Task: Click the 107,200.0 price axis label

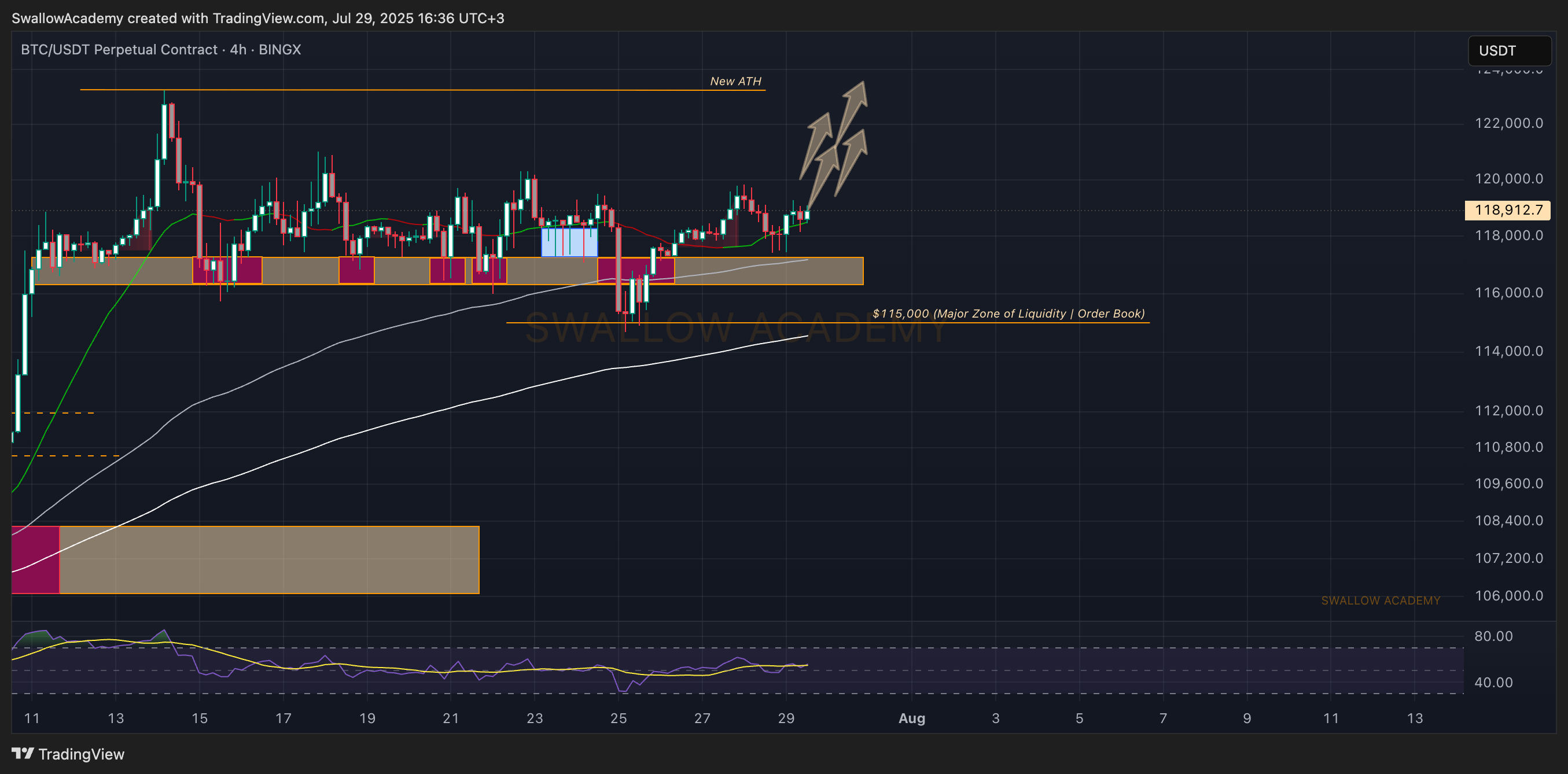Action: click(1508, 559)
